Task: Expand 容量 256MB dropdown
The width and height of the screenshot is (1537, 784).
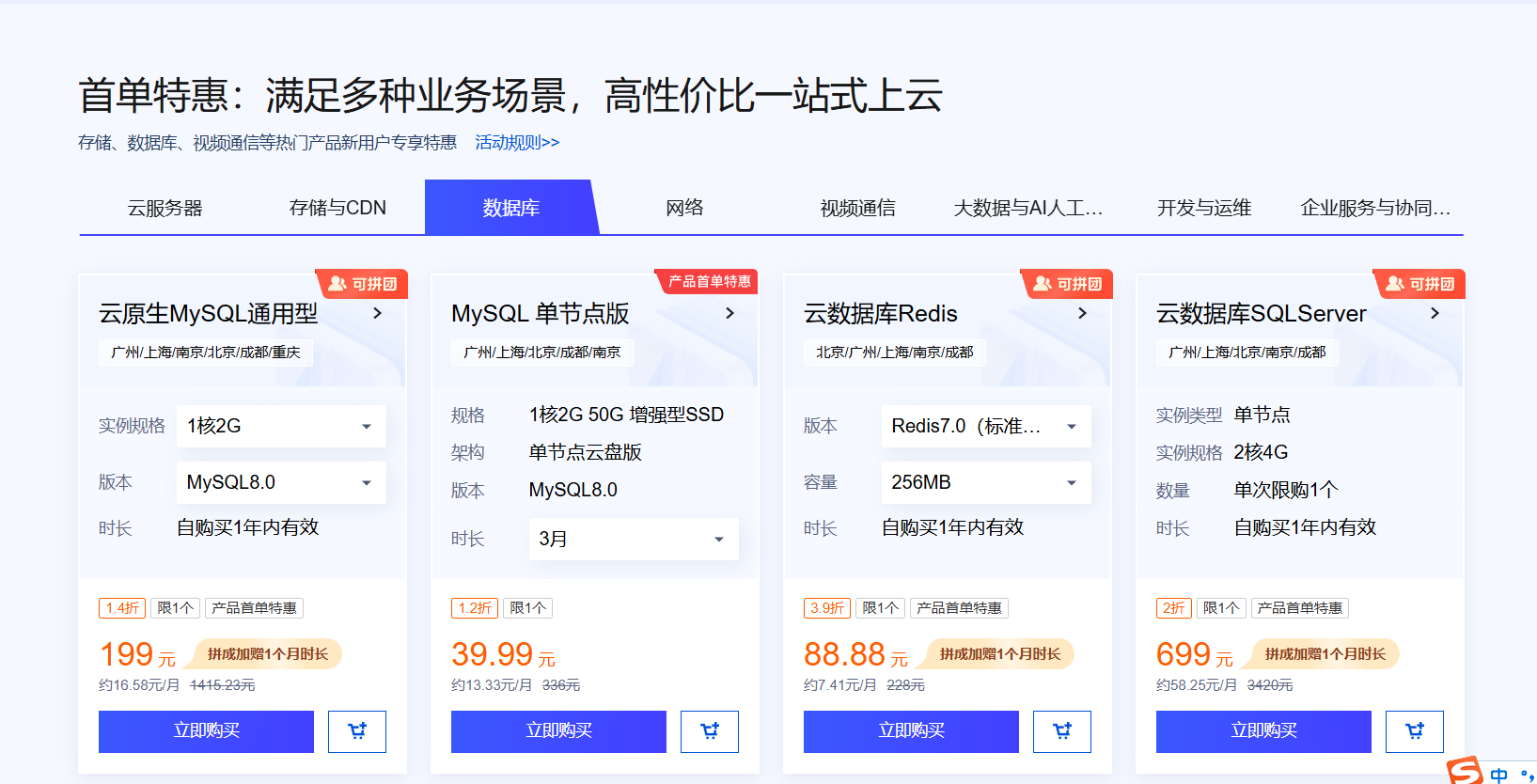Action: click(x=986, y=482)
